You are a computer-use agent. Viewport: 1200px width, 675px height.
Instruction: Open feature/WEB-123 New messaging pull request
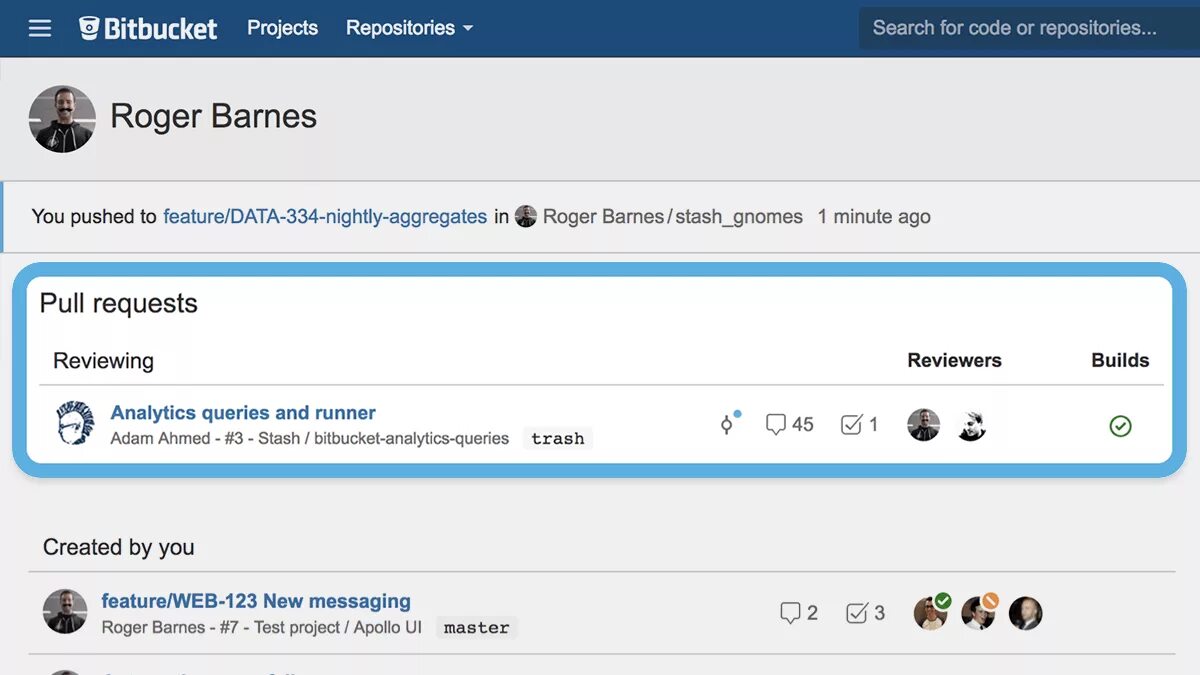coord(256,601)
